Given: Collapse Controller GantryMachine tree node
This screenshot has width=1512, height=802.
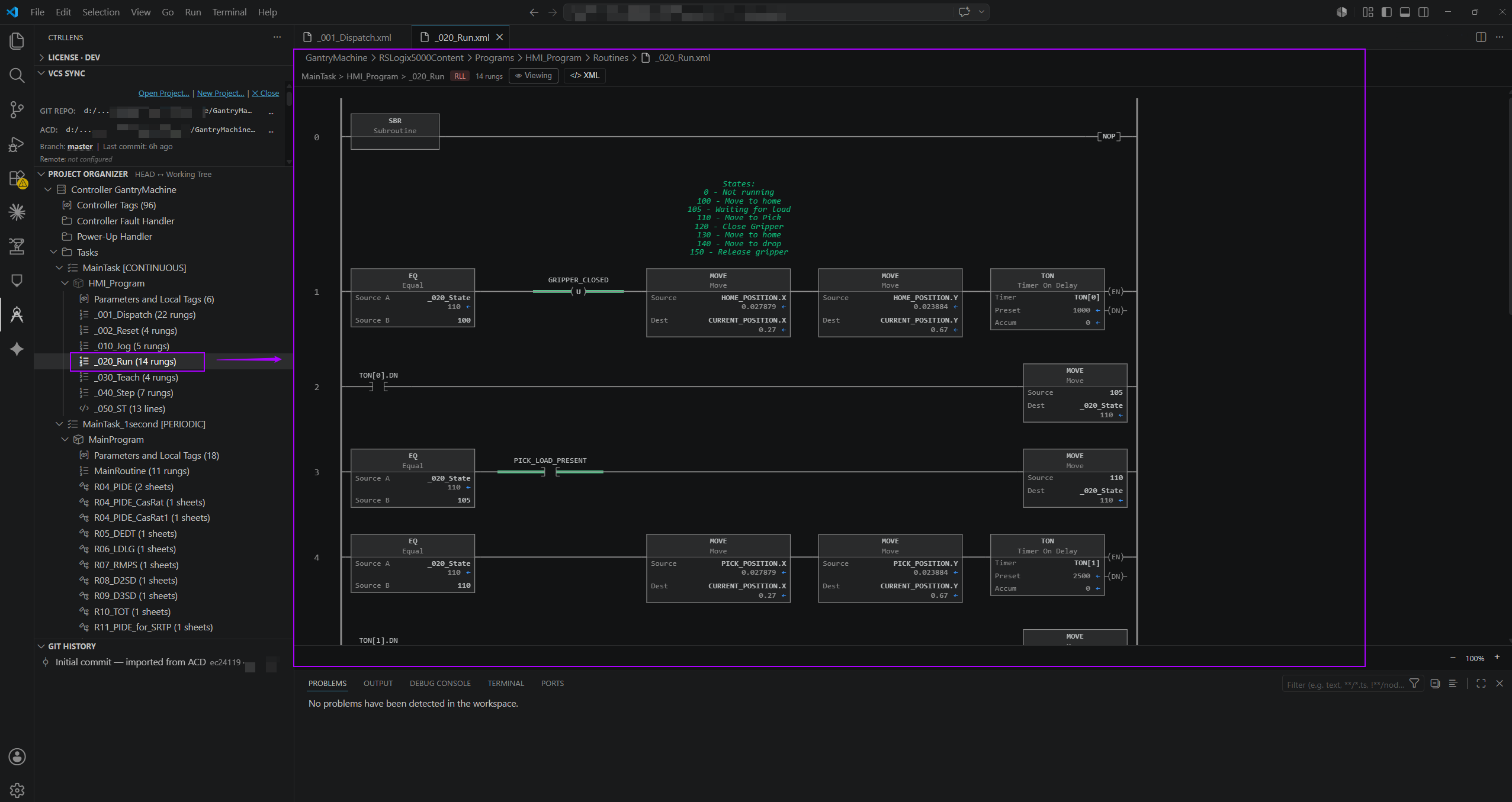Looking at the screenshot, I should [49, 189].
